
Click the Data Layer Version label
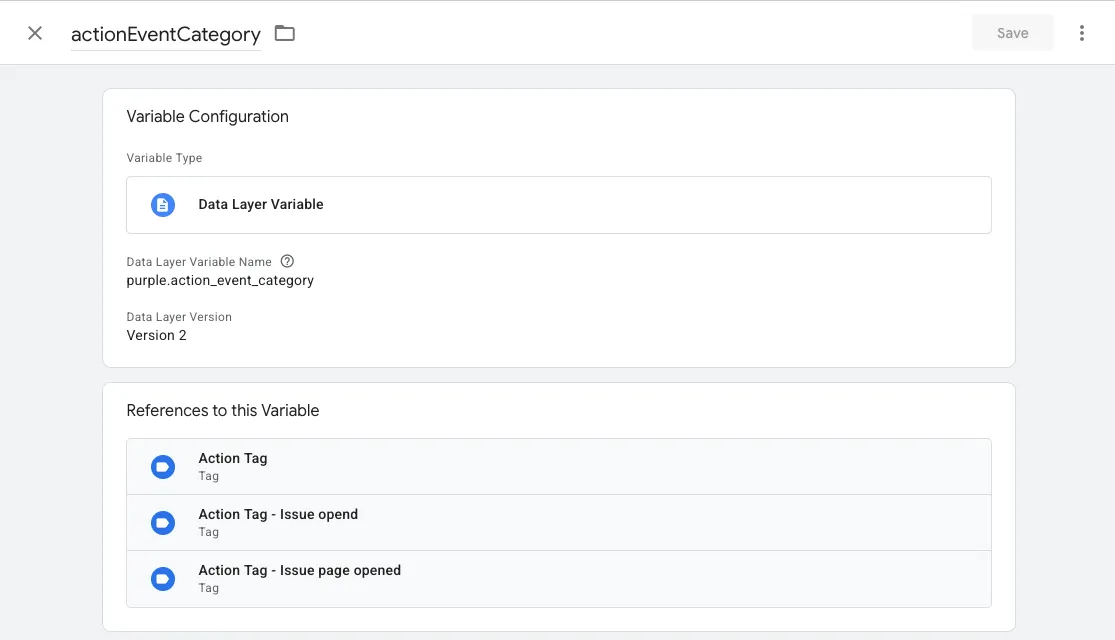click(179, 316)
